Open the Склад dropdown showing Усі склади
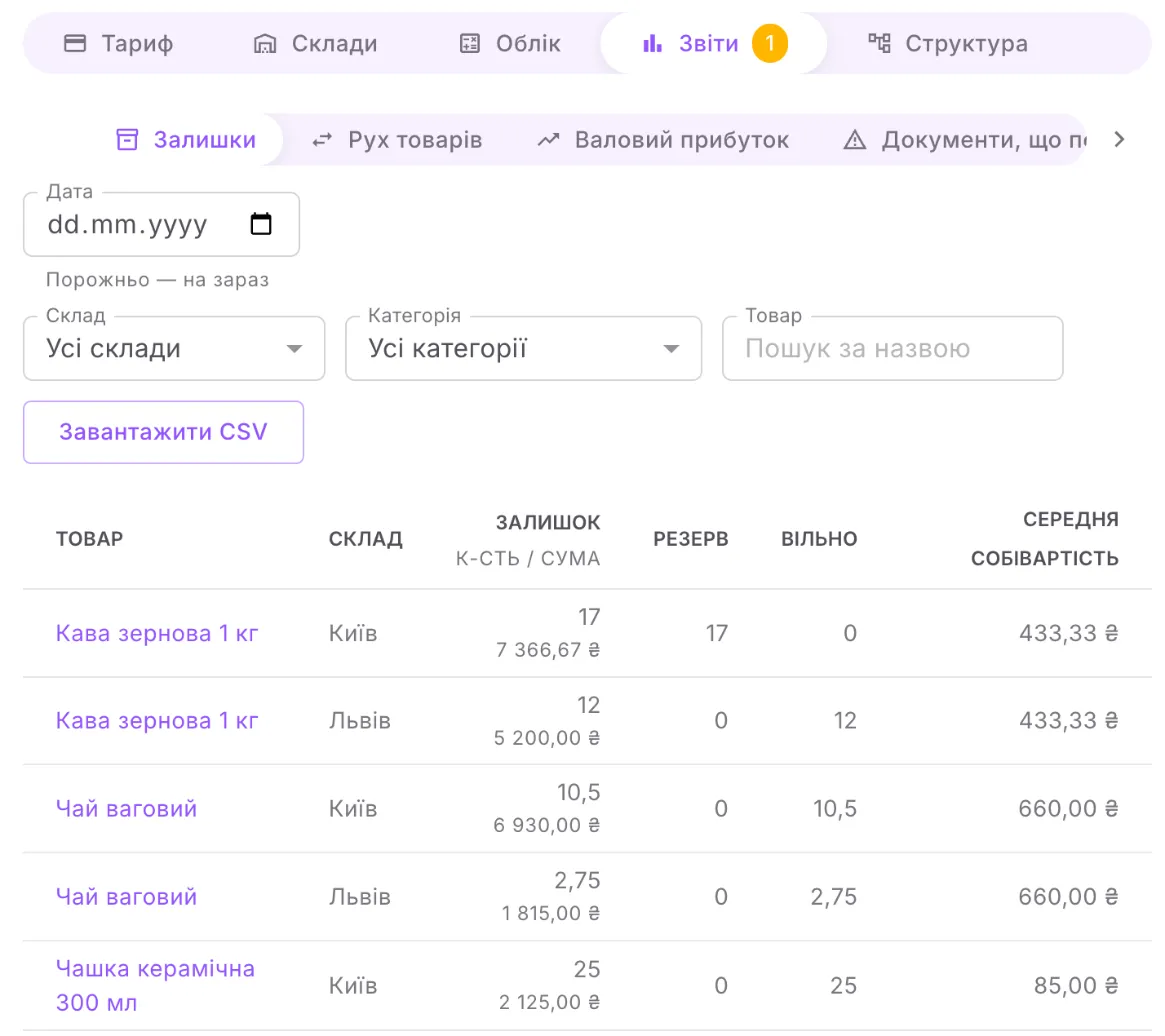This screenshot has width=1165, height=1036. click(174, 349)
